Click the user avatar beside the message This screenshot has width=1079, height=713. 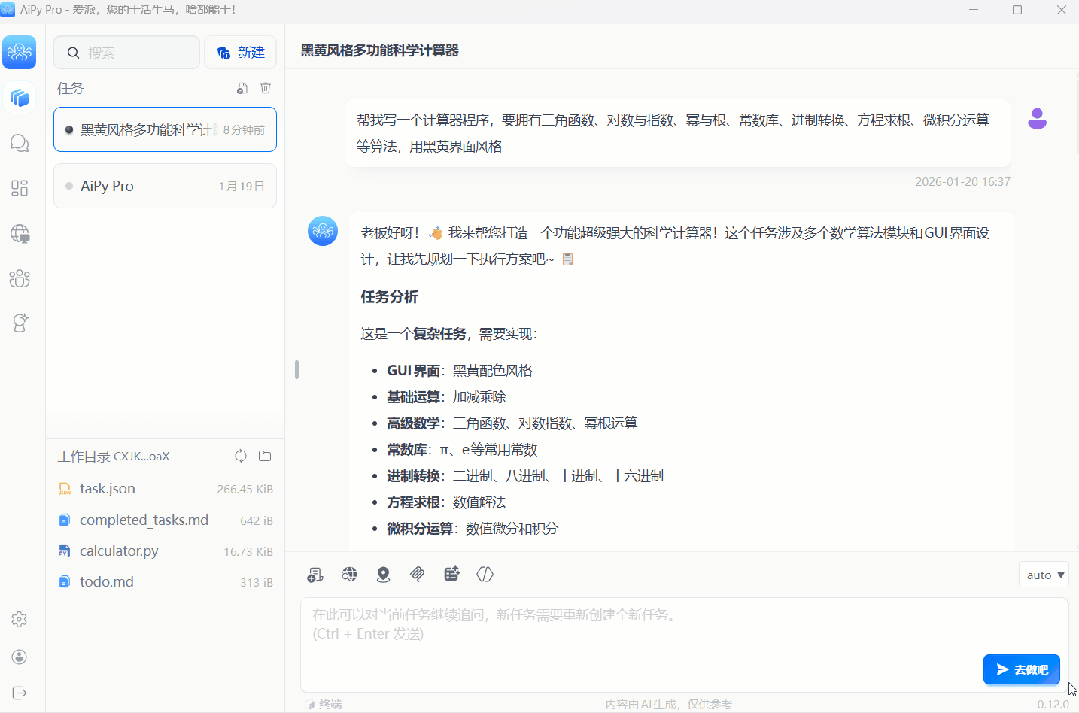(1037, 119)
